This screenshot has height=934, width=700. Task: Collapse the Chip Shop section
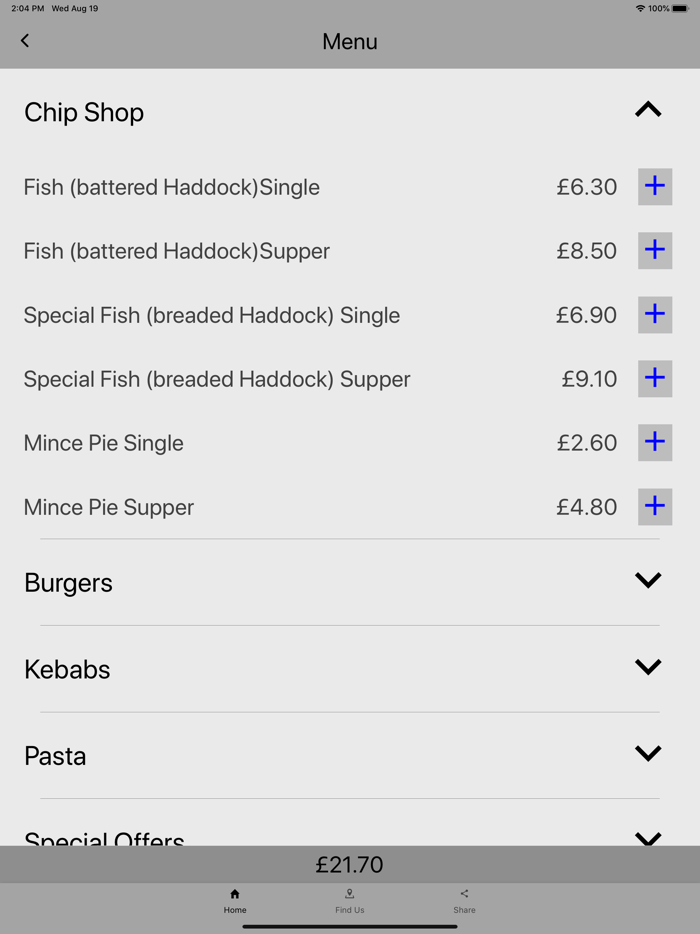tap(648, 110)
